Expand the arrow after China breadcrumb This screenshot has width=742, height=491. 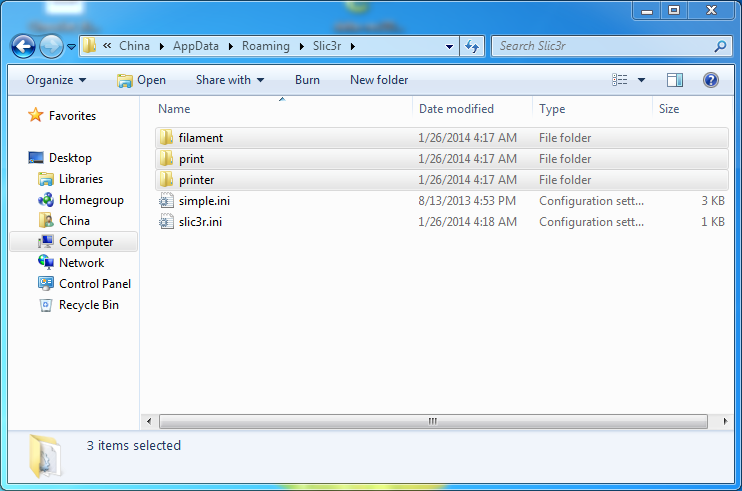tap(162, 46)
